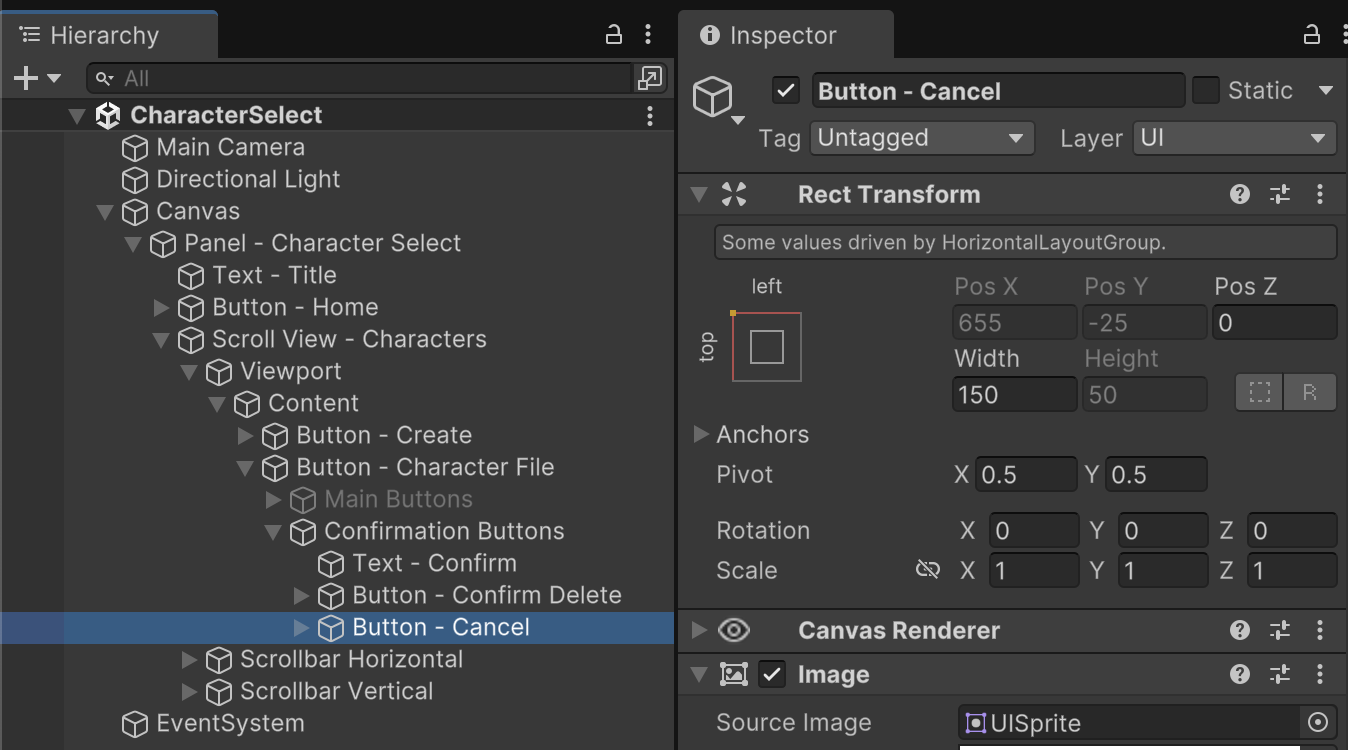Screen dimensions: 1348x750
Task: Click the Width input field
Action: tap(1014, 394)
